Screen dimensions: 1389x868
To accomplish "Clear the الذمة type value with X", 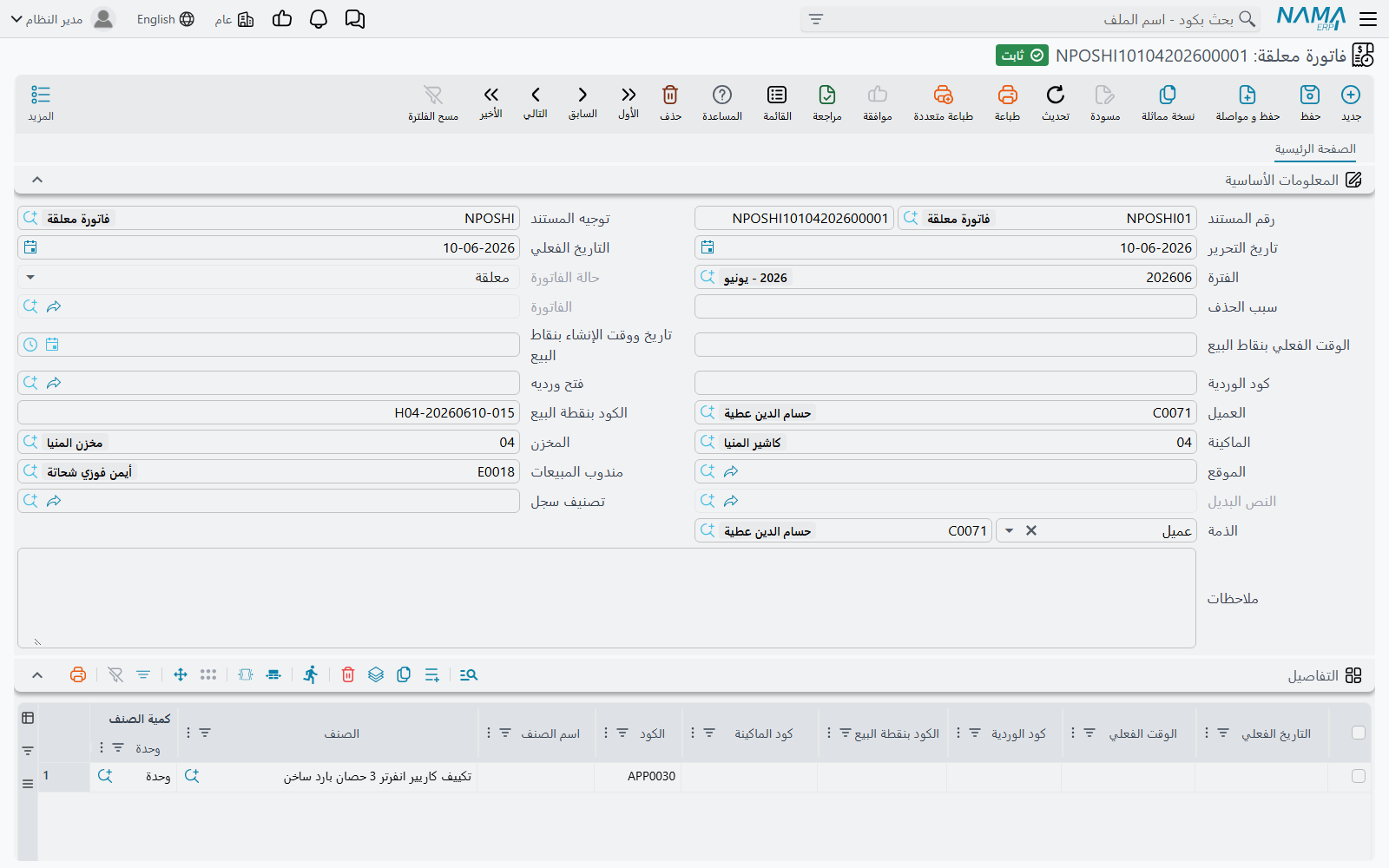I will click(1031, 530).
